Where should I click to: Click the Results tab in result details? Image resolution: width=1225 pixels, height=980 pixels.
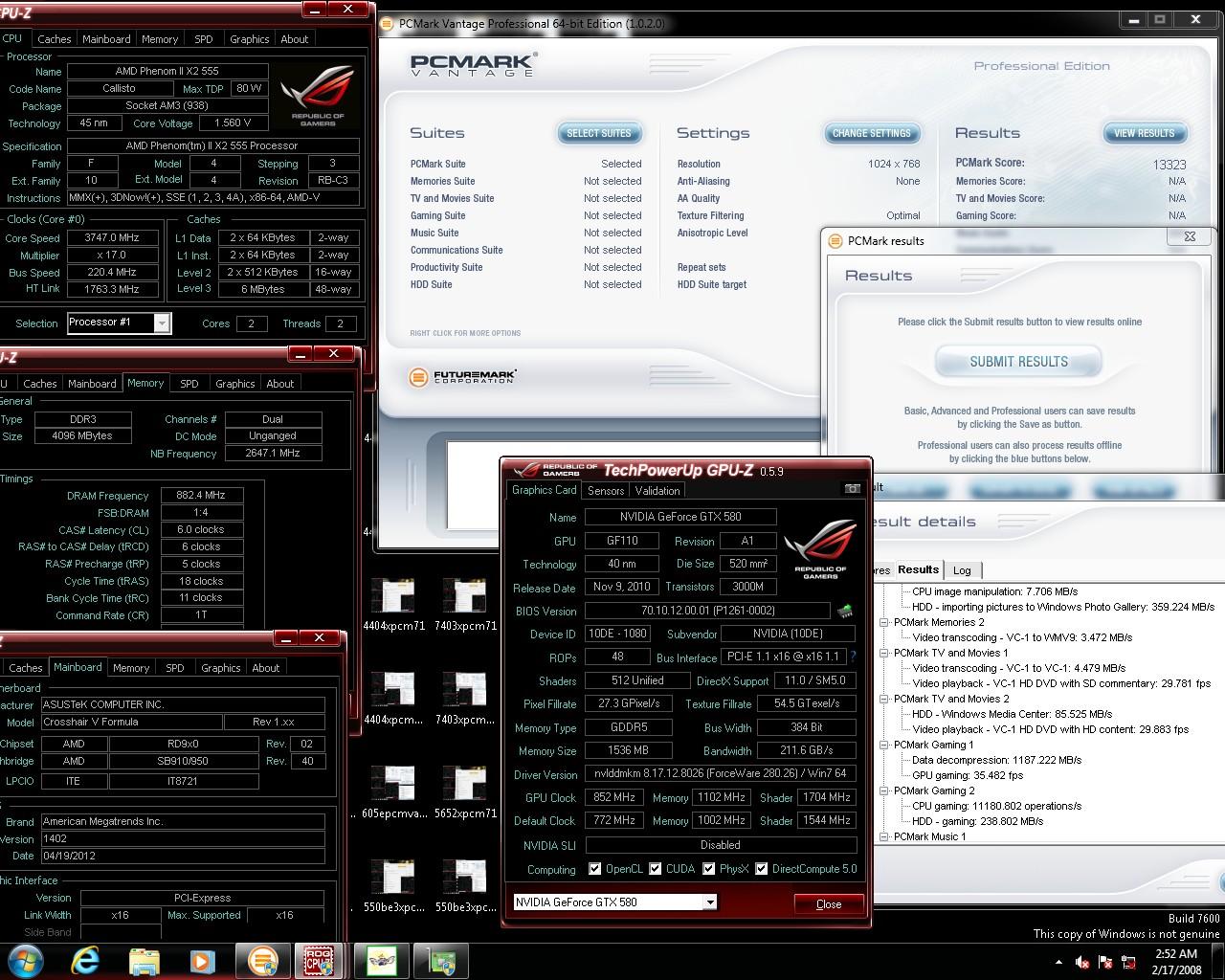(918, 569)
